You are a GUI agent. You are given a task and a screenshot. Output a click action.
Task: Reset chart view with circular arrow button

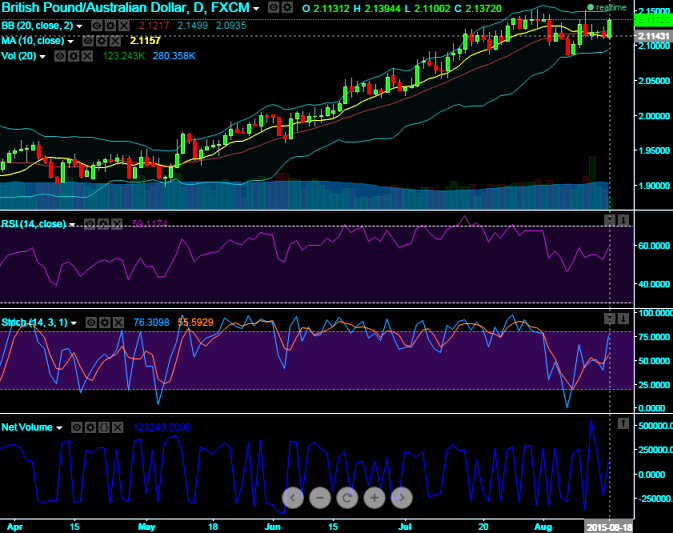(x=347, y=498)
